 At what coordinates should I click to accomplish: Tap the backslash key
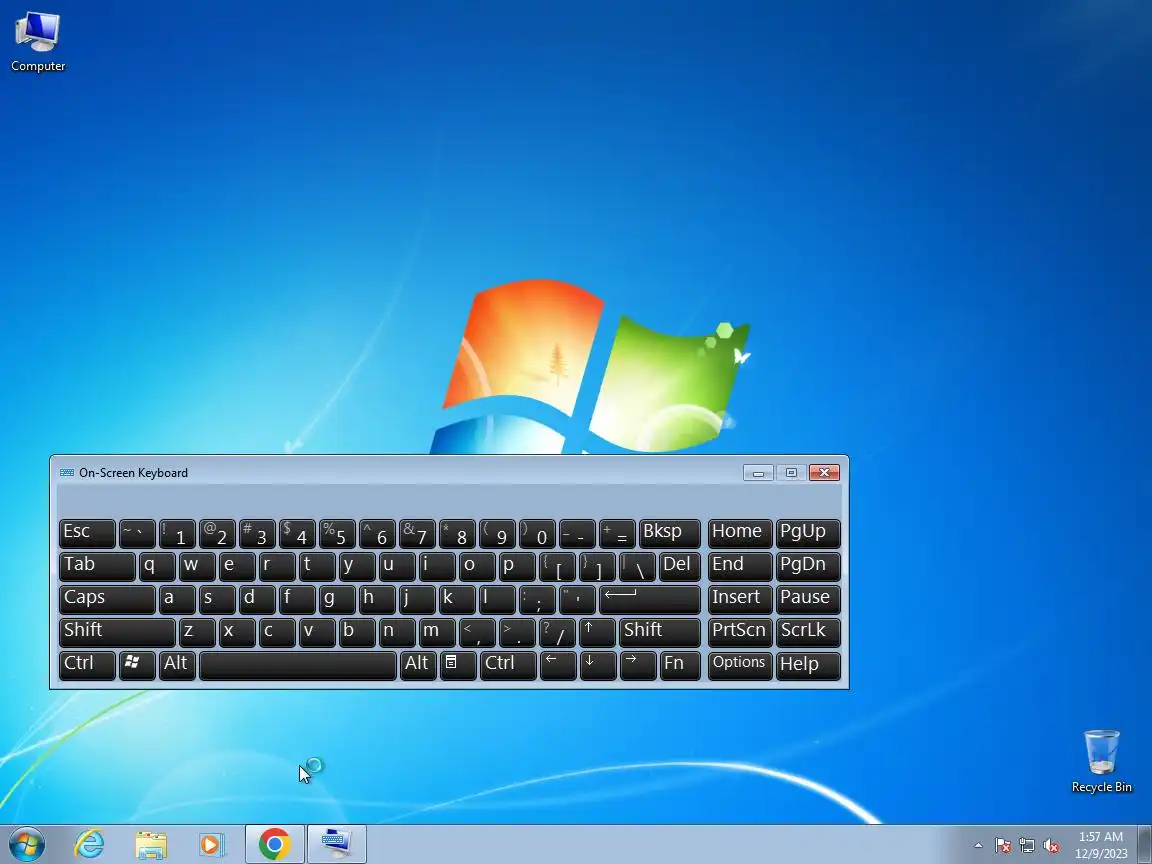(x=637, y=566)
